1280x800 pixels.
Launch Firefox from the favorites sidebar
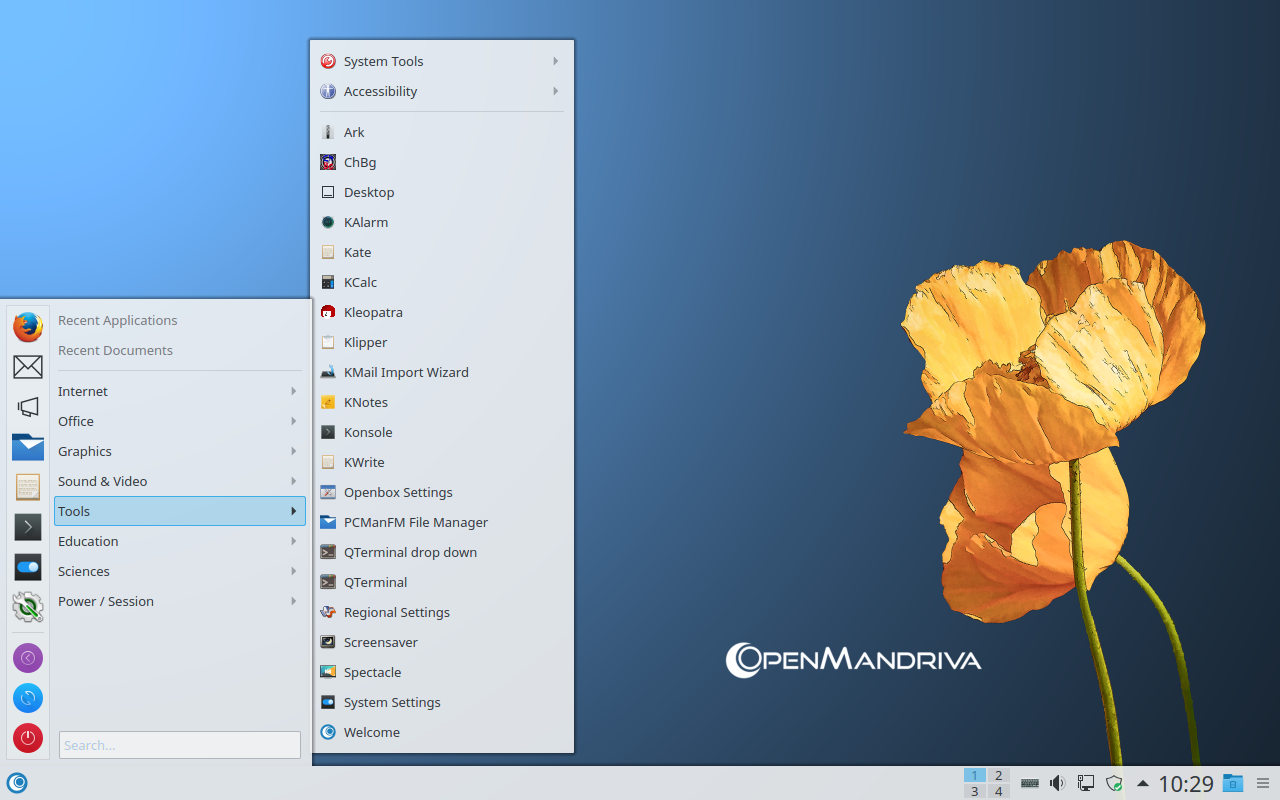tap(28, 326)
